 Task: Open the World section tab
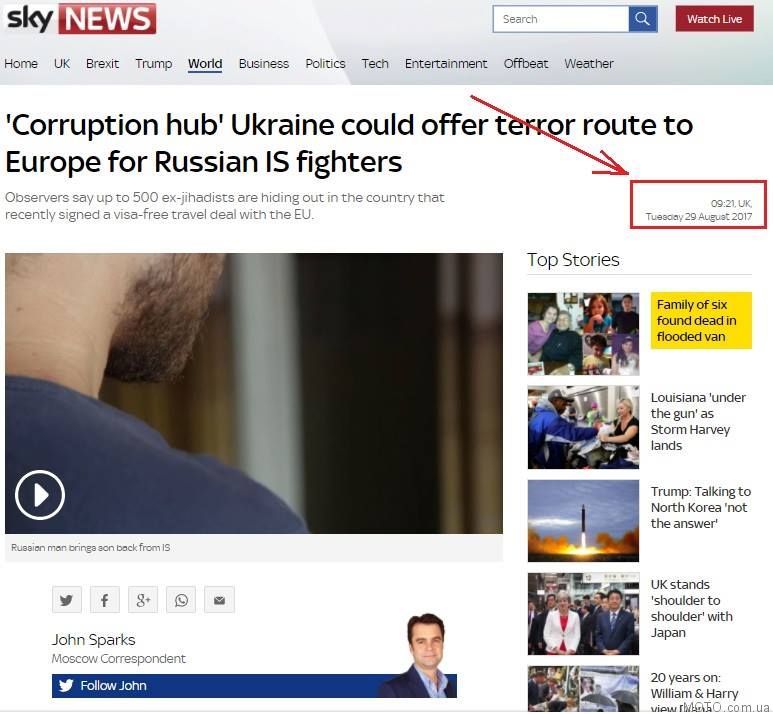pyautogui.click(x=205, y=64)
